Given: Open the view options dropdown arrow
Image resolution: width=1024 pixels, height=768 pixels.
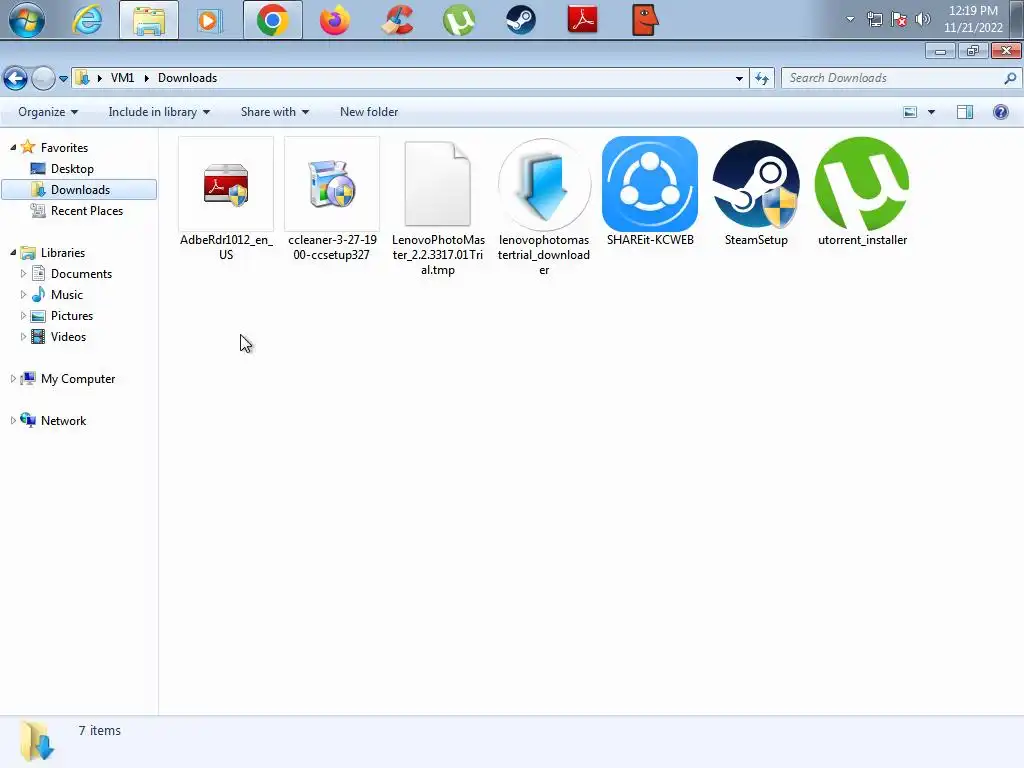Looking at the screenshot, I should [x=931, y=112].
